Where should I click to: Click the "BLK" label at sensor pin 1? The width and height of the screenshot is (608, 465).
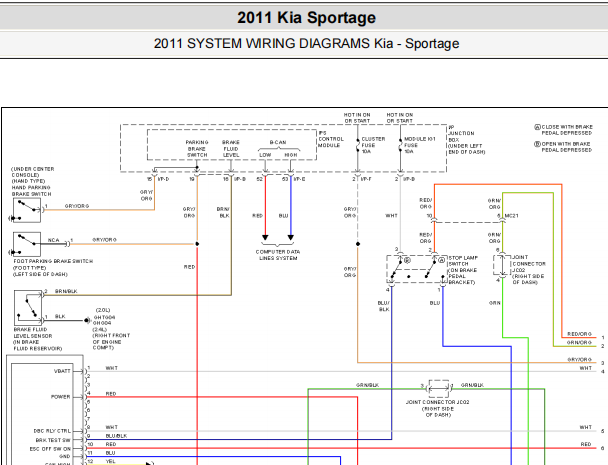coord(60,316)
